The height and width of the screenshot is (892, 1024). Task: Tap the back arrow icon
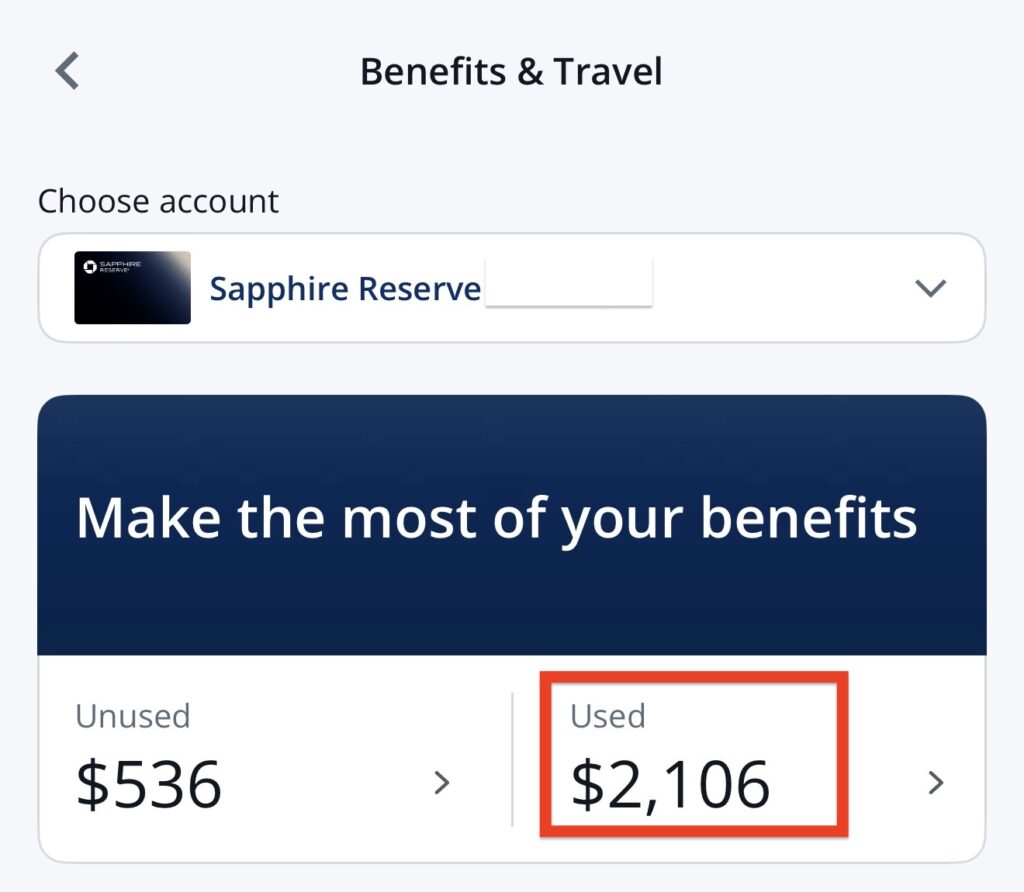67,72
